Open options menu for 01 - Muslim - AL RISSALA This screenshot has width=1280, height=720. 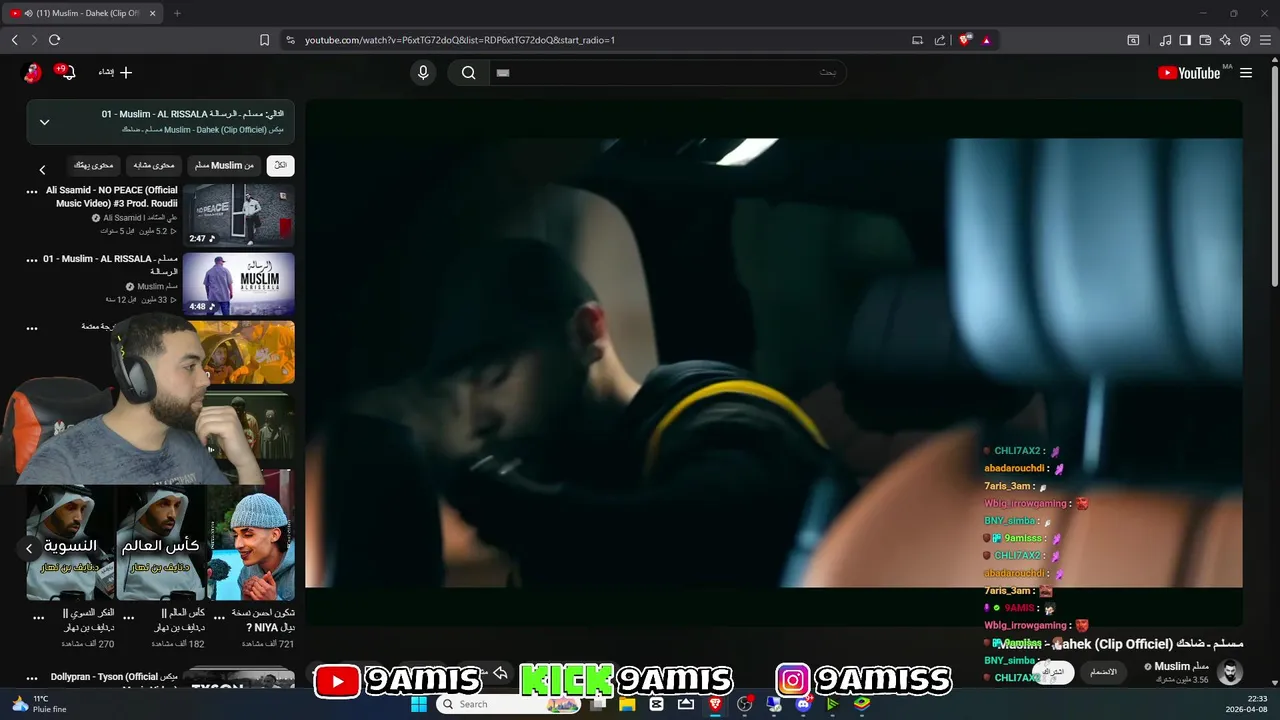(x=32, y=260)
